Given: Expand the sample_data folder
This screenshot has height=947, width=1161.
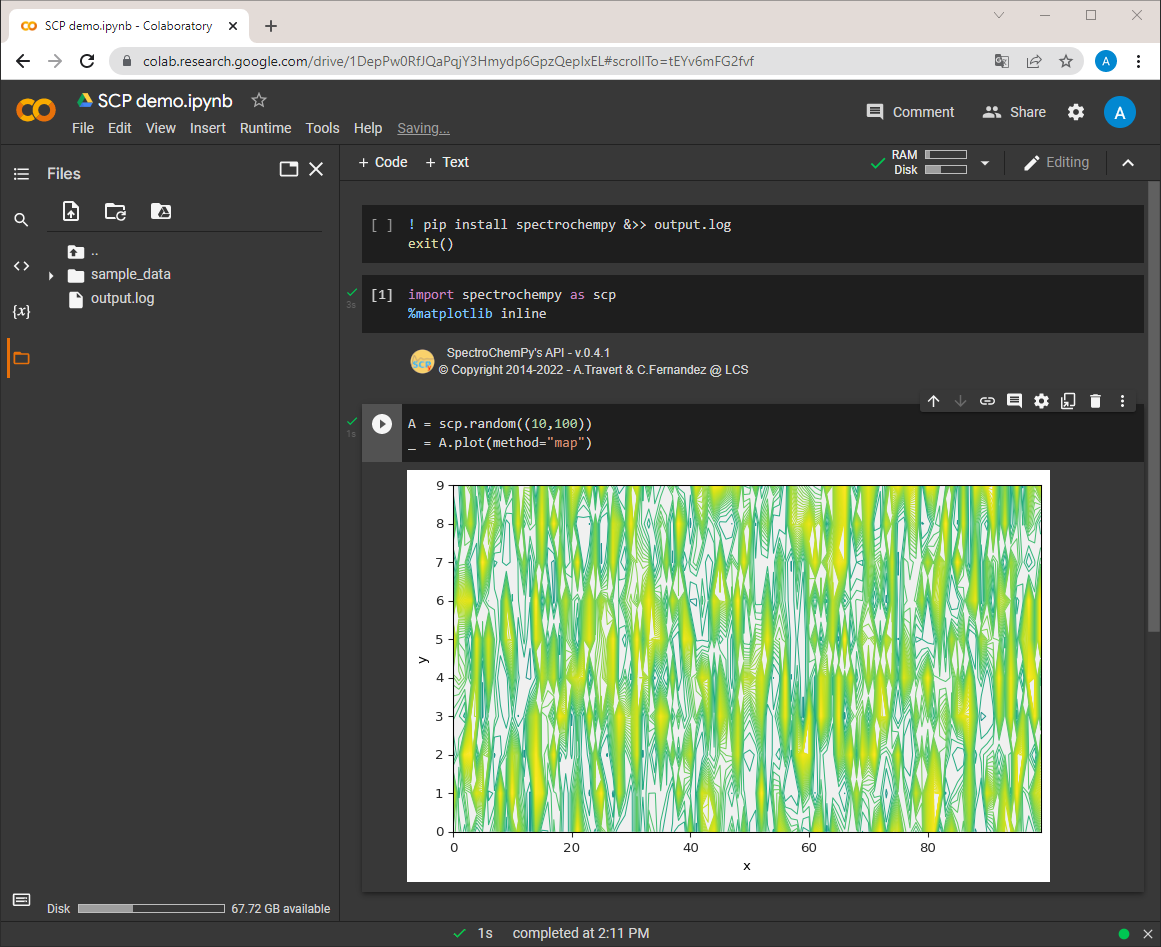Looking at the screenshot, I should tap(51, 275).
